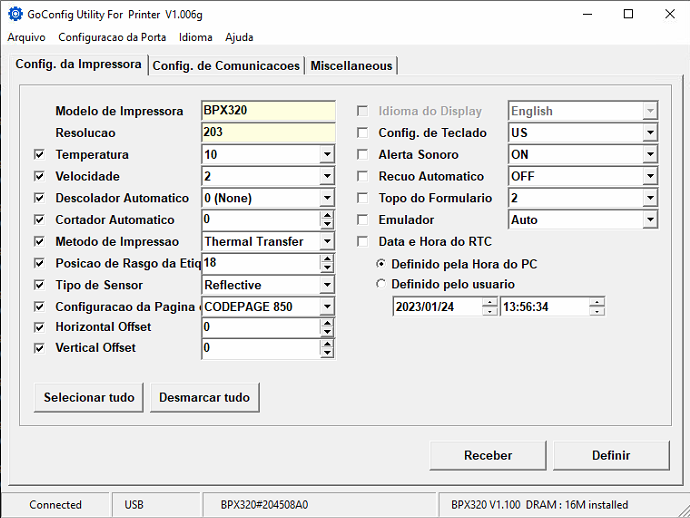Viewport: 690px width, 518px height.
Task: Decrease the Horizontal Offset value
Action: [x=327, y=331]
